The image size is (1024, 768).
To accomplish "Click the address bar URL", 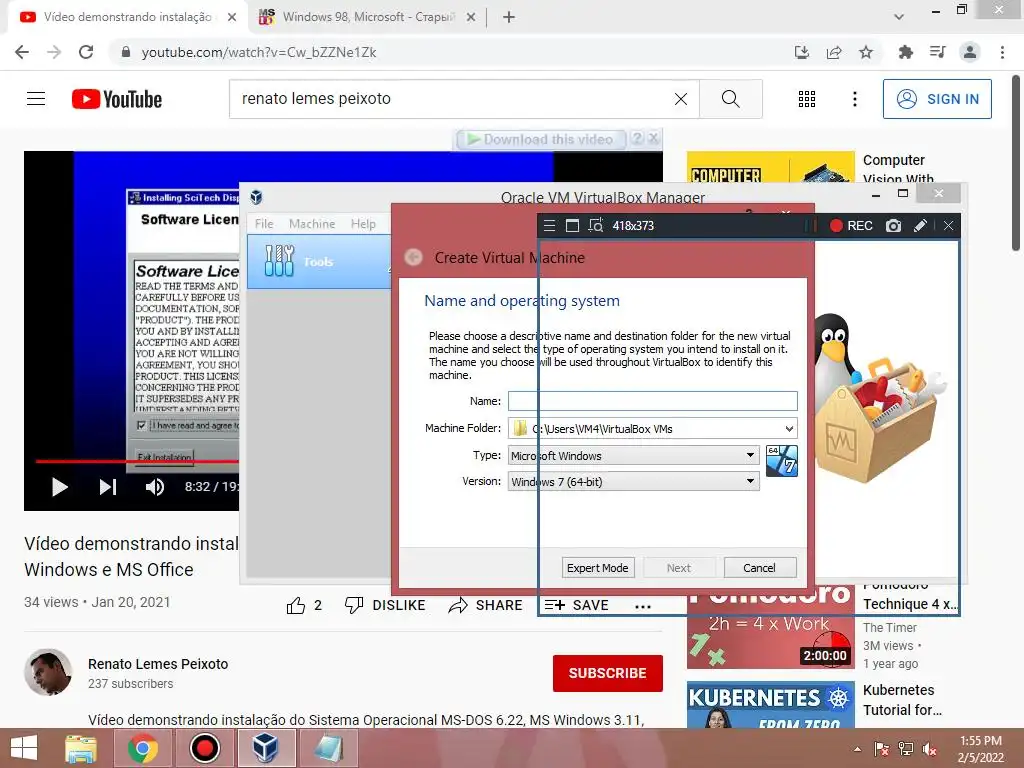I will [259, 52].
